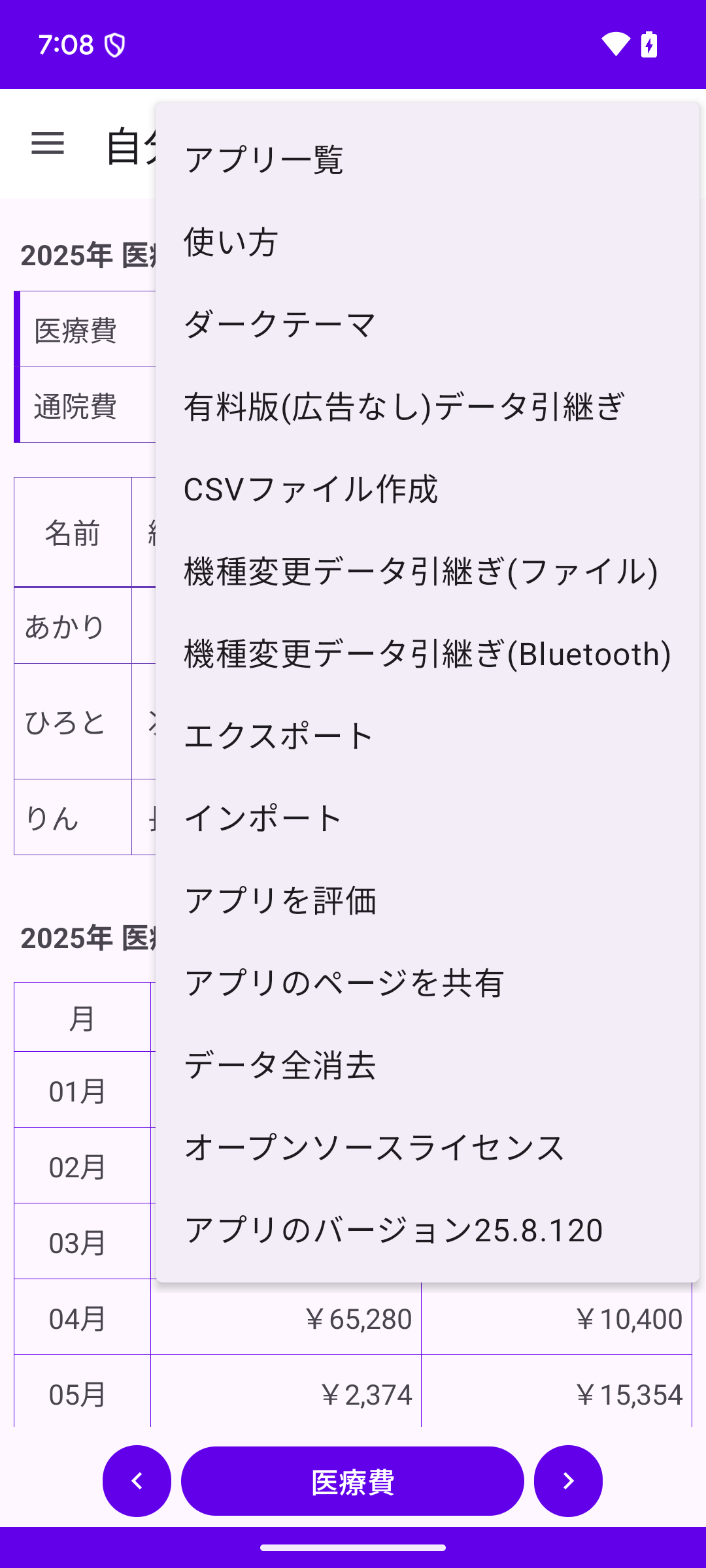
Task: Choose 機種変更データ引継ぎ(Bluetooth) item
Action: click(x=427, y=654)
